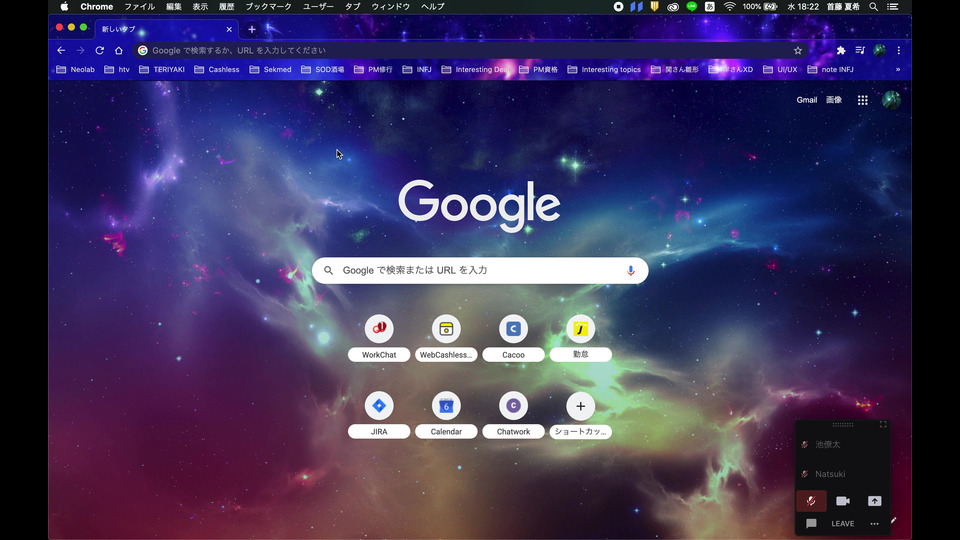Screen dimensions: 960x540
Task: Reload the current page
Action: [100, 51]
